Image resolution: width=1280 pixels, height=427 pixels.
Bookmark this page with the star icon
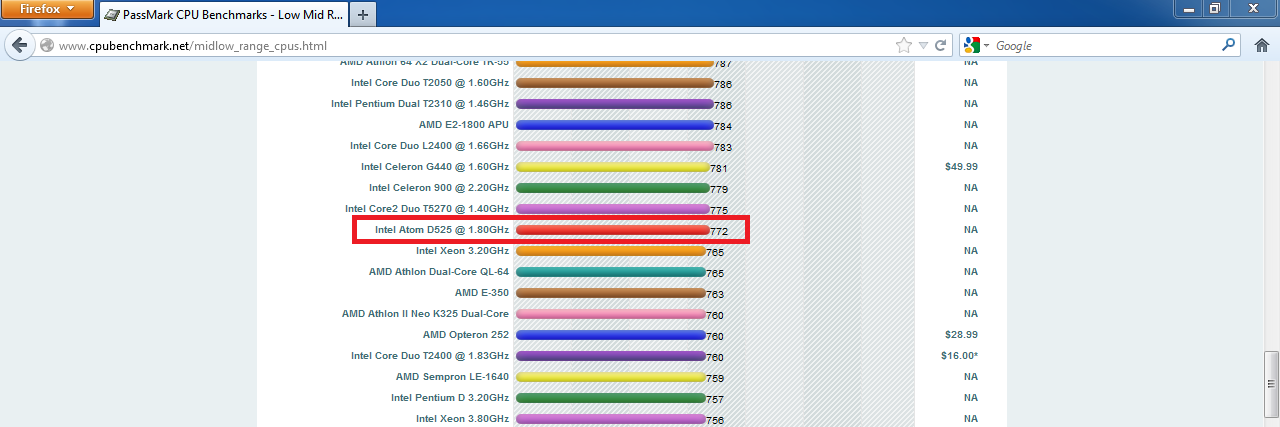coord(903,45)
